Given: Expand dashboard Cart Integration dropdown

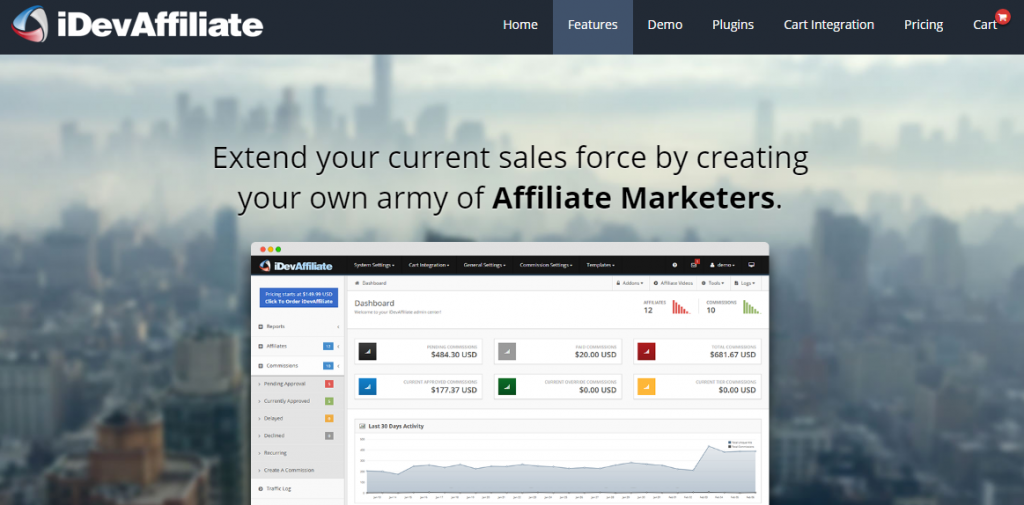Looking at the screenshot, I should coord(429,265).
